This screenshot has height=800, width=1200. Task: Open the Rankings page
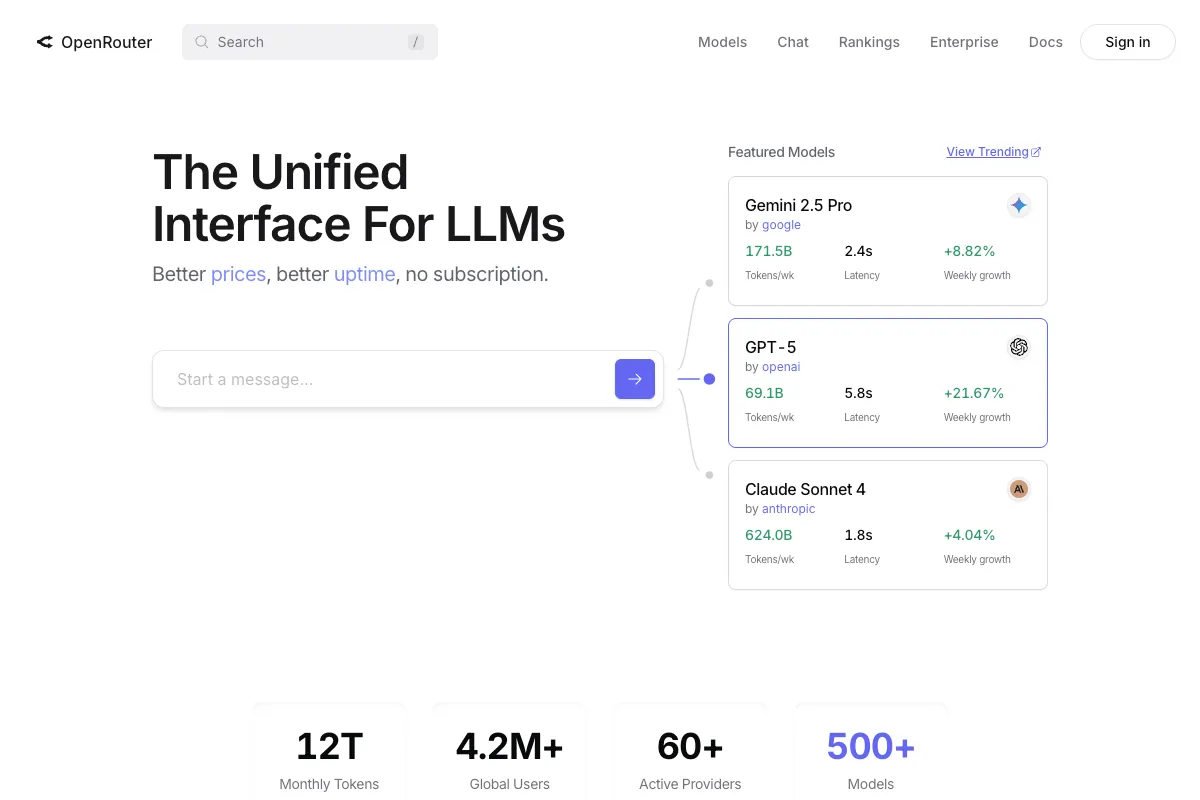pos(868,42)
